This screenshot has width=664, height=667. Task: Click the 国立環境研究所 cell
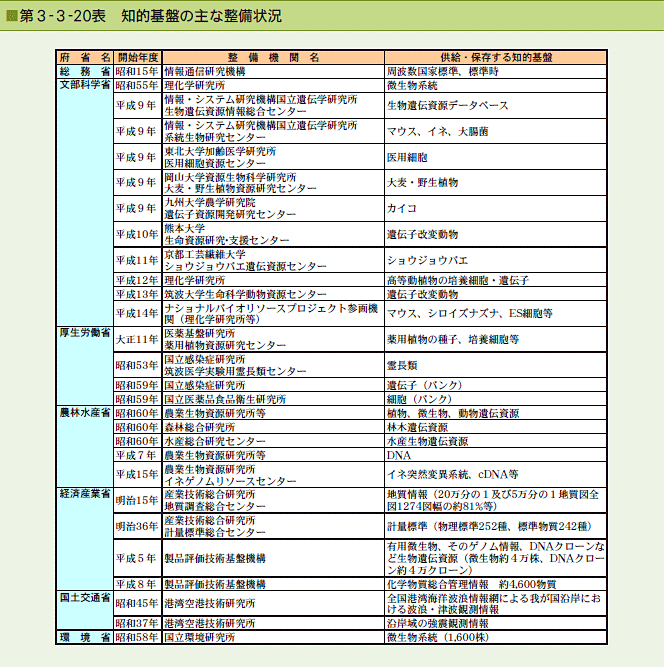[273, 637]
